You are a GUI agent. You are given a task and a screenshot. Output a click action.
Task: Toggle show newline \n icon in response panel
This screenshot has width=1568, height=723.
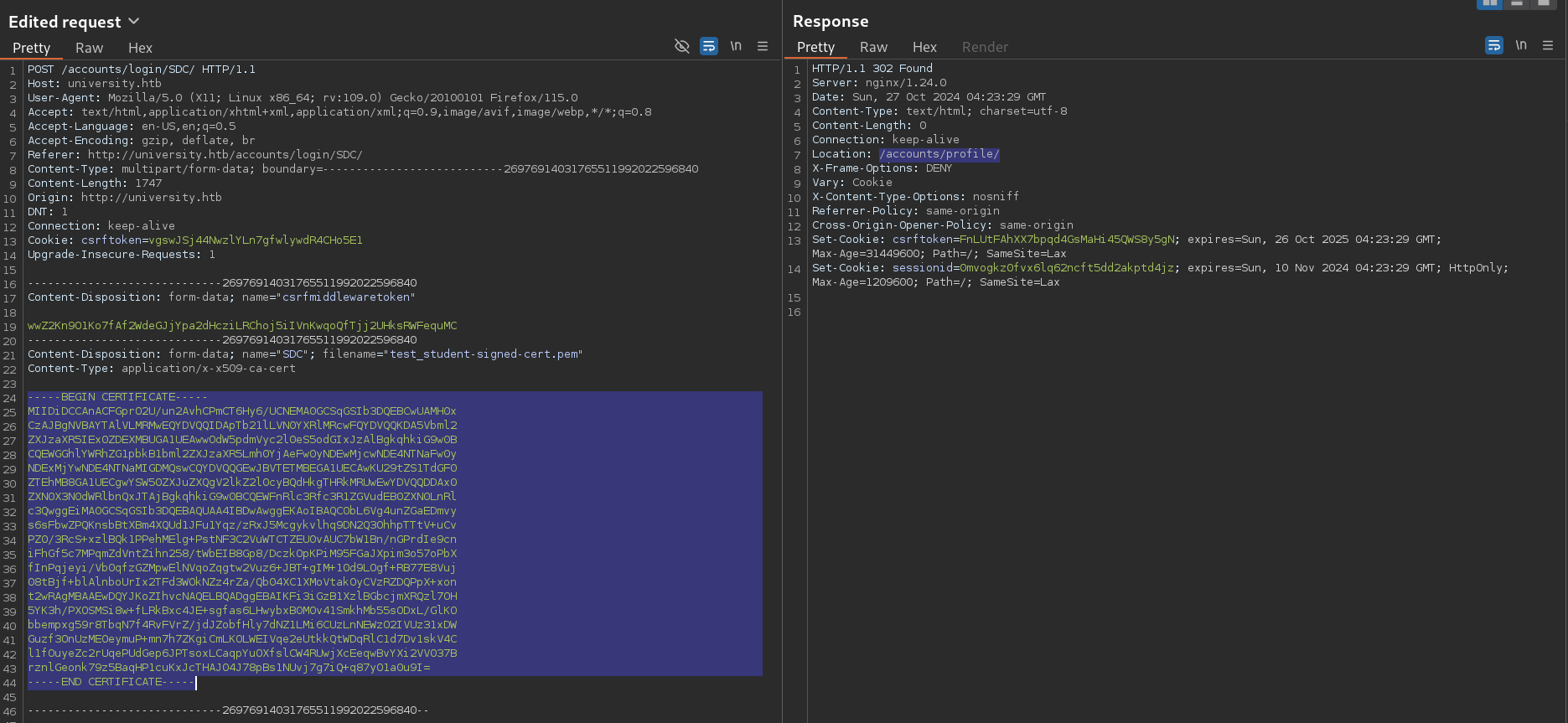click(1521, 45)
